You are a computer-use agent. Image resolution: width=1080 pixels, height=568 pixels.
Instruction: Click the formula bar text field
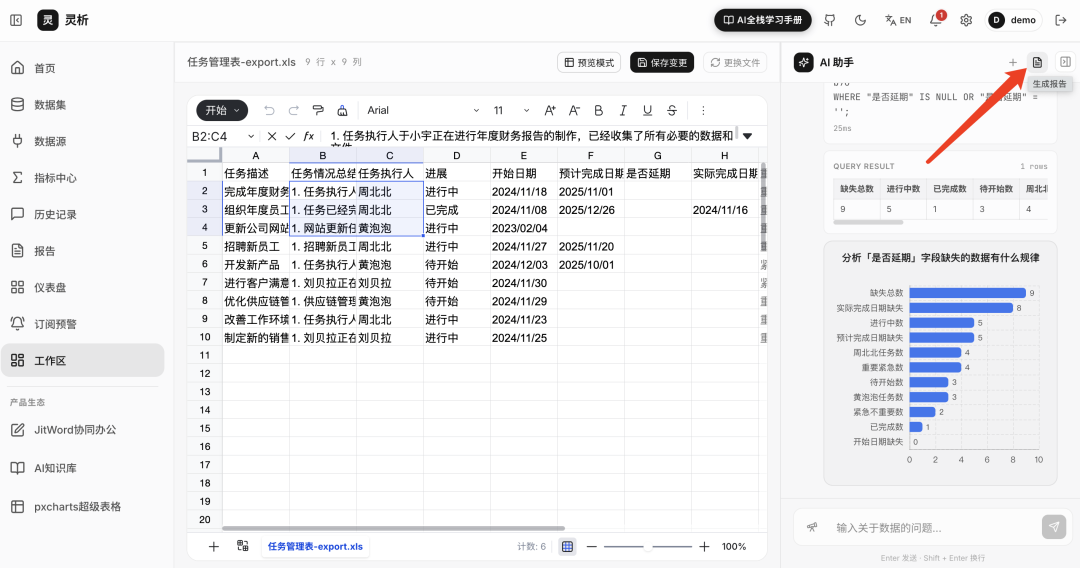click(531, 136)
